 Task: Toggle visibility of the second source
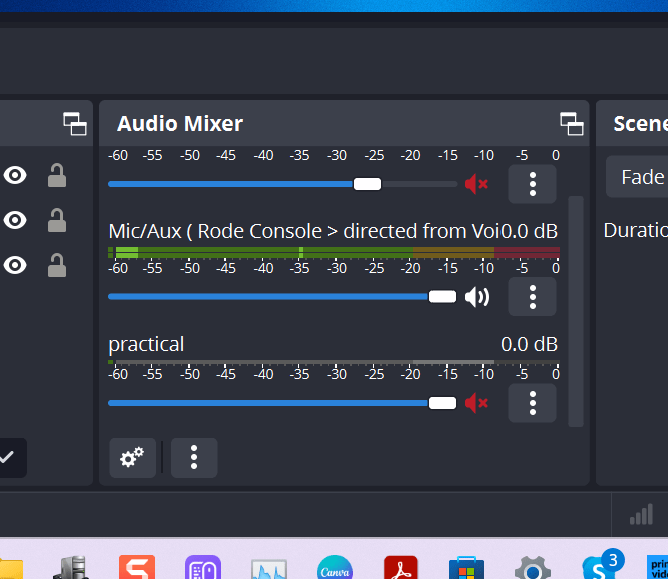[x=15, y=220]
